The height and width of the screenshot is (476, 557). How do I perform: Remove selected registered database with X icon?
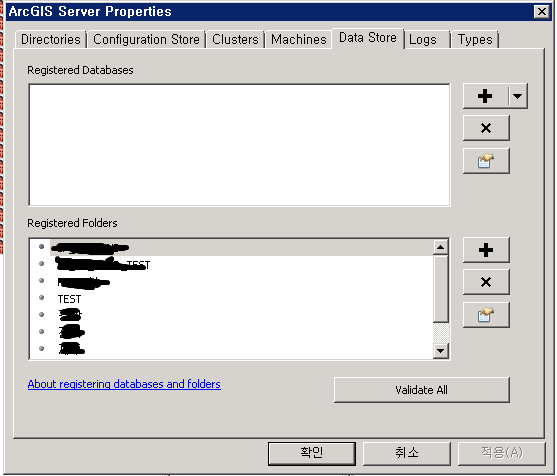point(486,128)
